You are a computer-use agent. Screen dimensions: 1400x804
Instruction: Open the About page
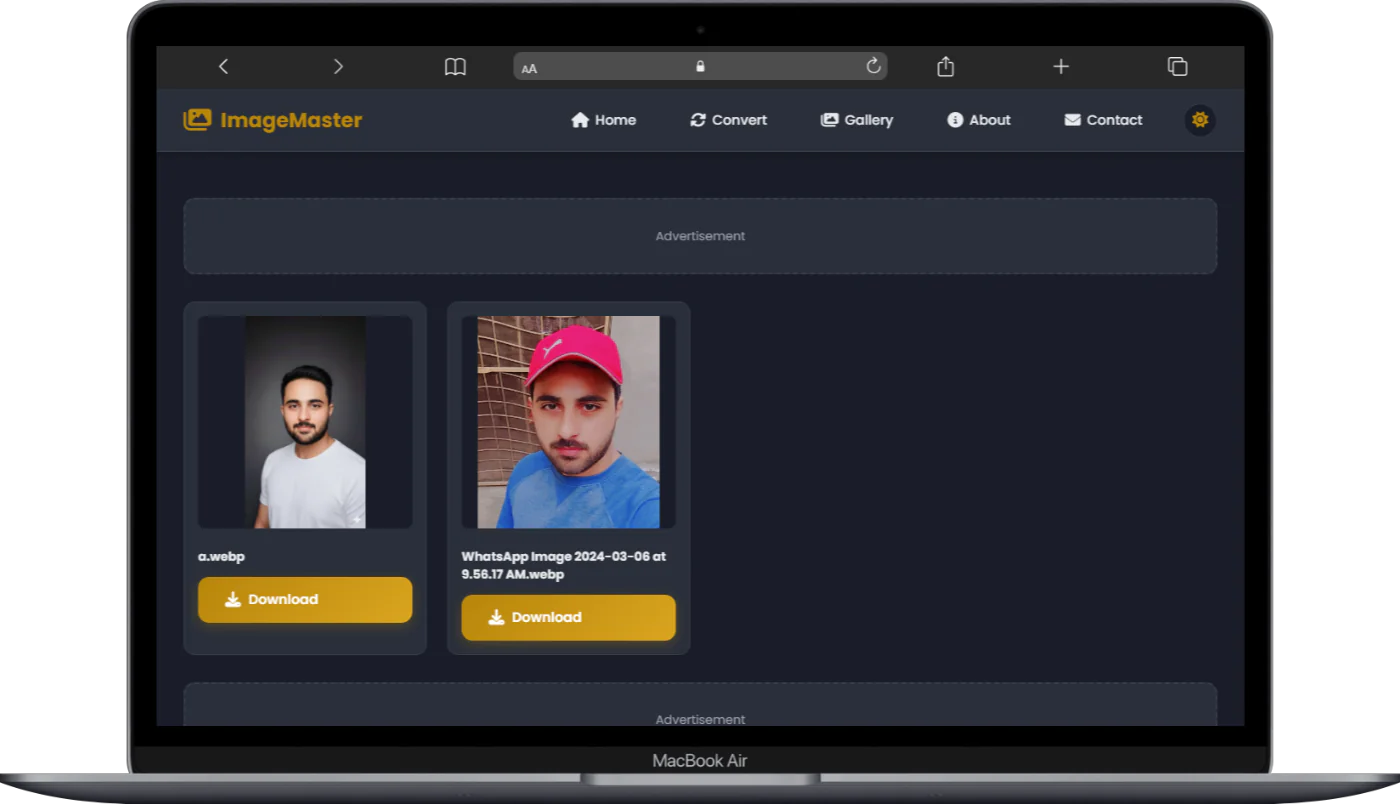click(978, 120)
